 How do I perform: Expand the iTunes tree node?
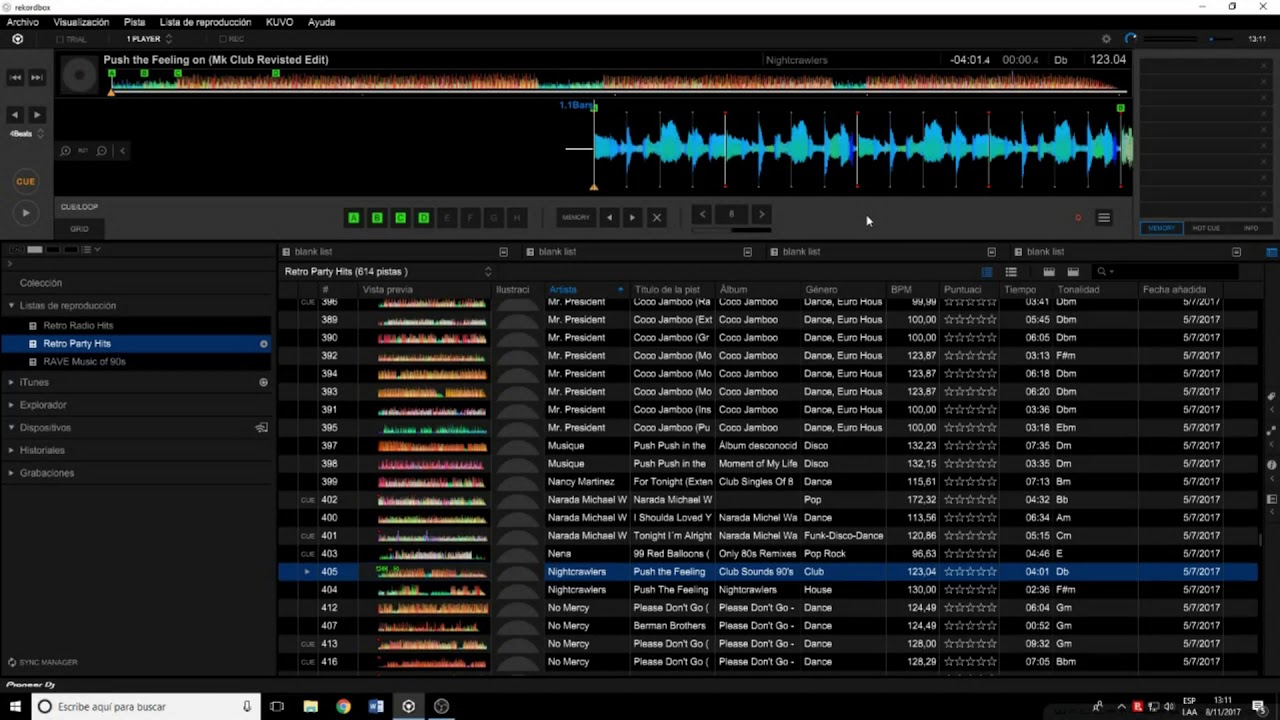[11, 383]
